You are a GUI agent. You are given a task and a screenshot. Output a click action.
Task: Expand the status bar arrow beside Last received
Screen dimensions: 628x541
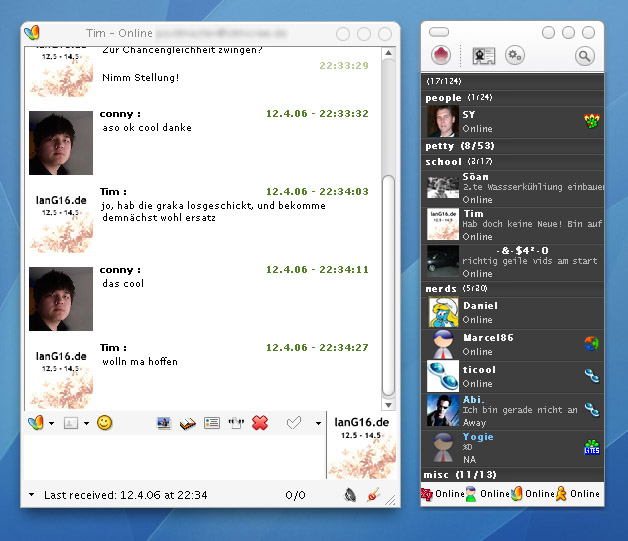[31, 495]
